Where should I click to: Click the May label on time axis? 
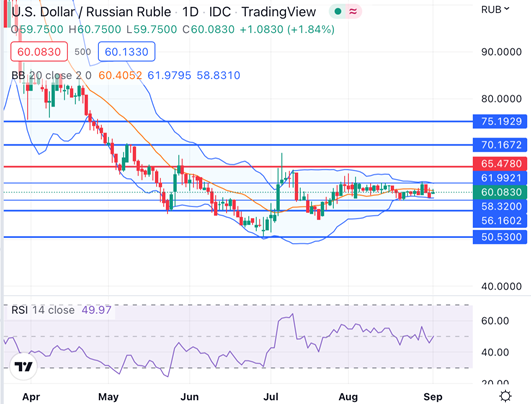click(x=108, y=397)
